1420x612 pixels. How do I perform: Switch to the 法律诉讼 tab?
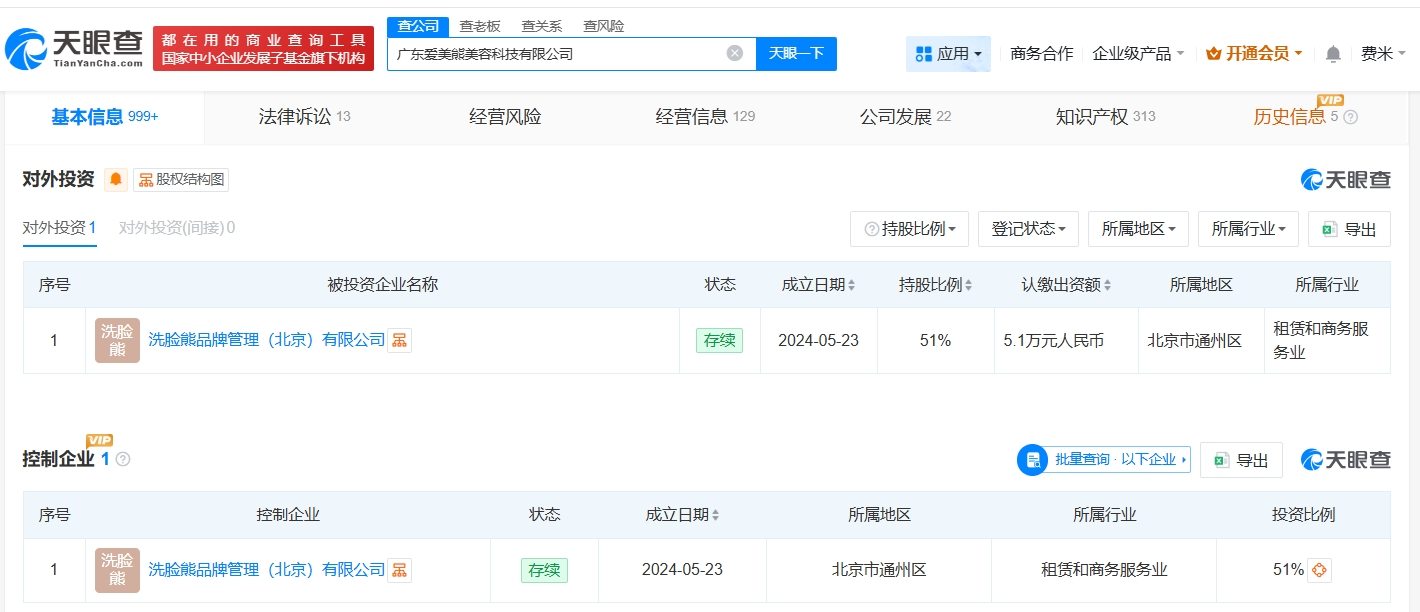(x=294, y=116)
